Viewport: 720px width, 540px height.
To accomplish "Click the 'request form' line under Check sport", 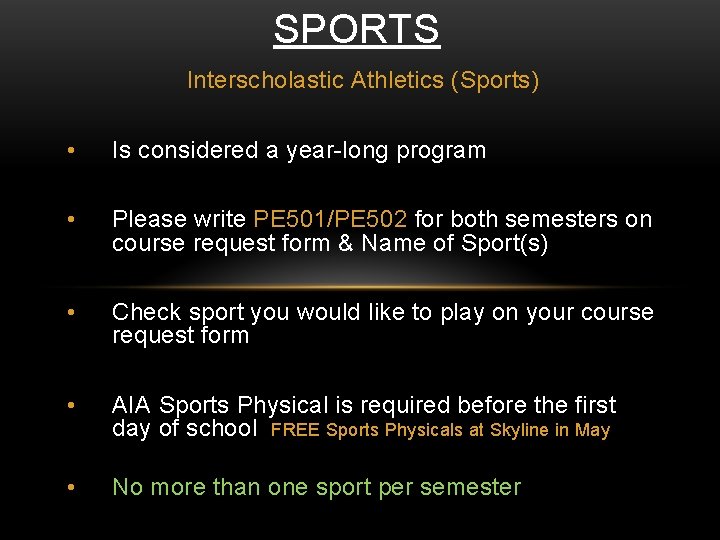I will coord(180,336).
